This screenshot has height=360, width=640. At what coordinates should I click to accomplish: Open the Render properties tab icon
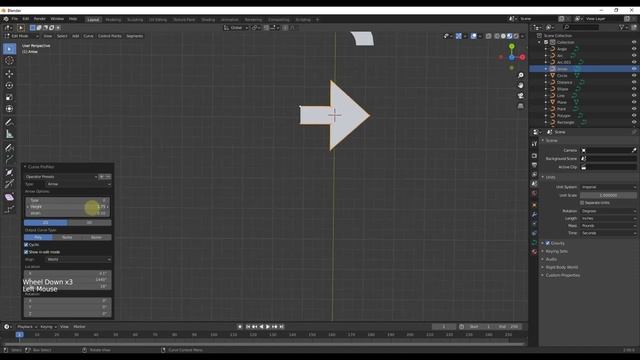(x=534, y=156)
